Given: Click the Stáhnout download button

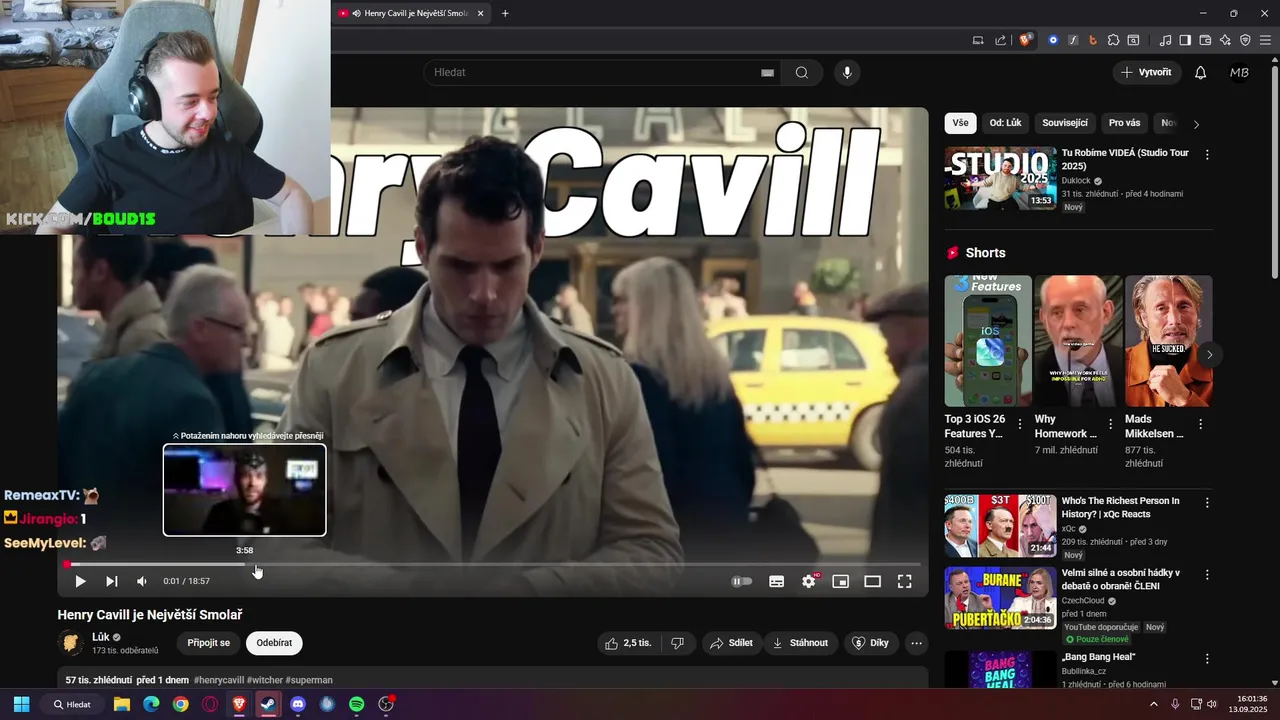Looking at the screenshot, I should click(x=801, y=643).
